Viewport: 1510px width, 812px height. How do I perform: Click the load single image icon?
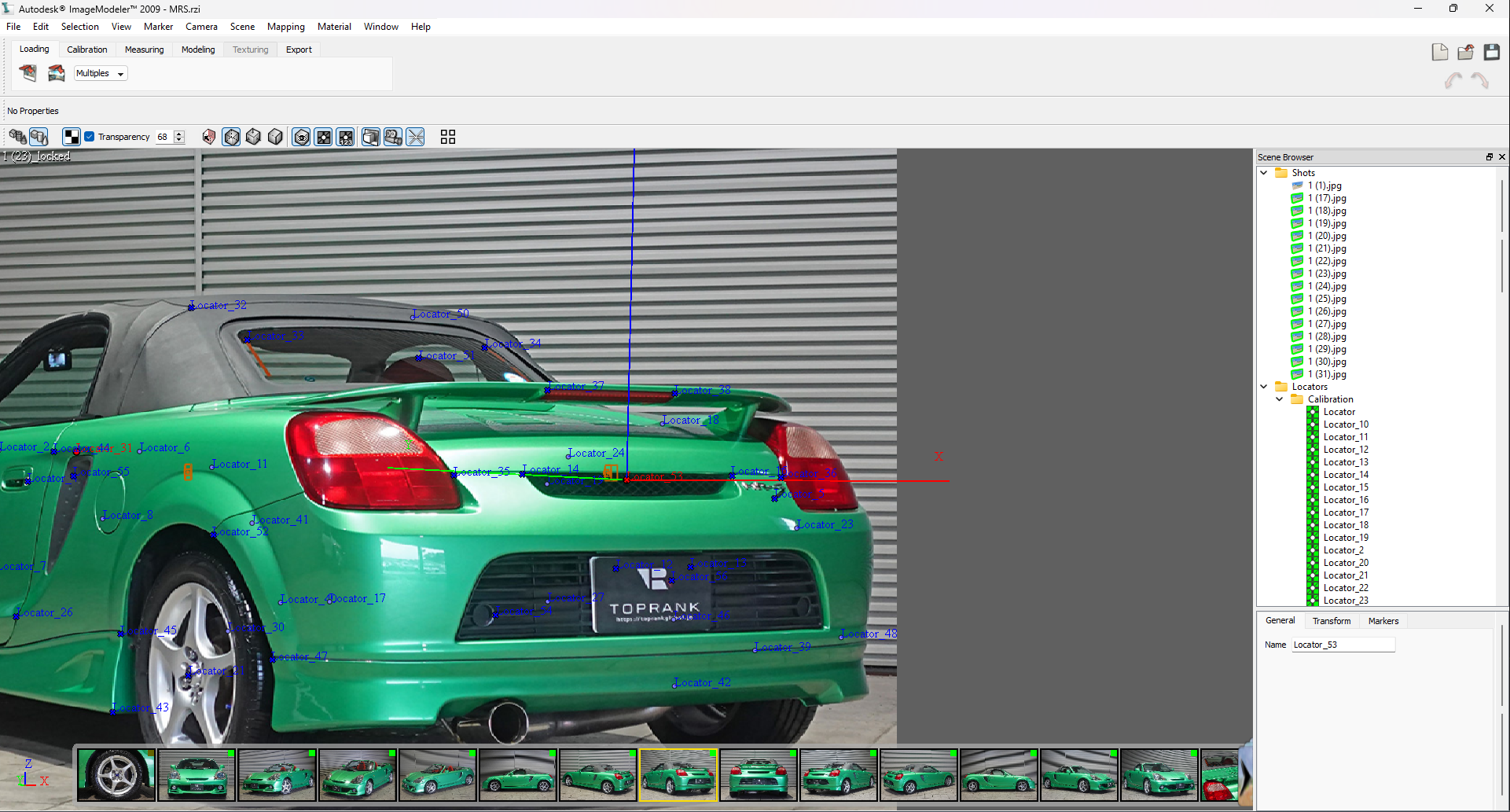[x=28, y=73]
